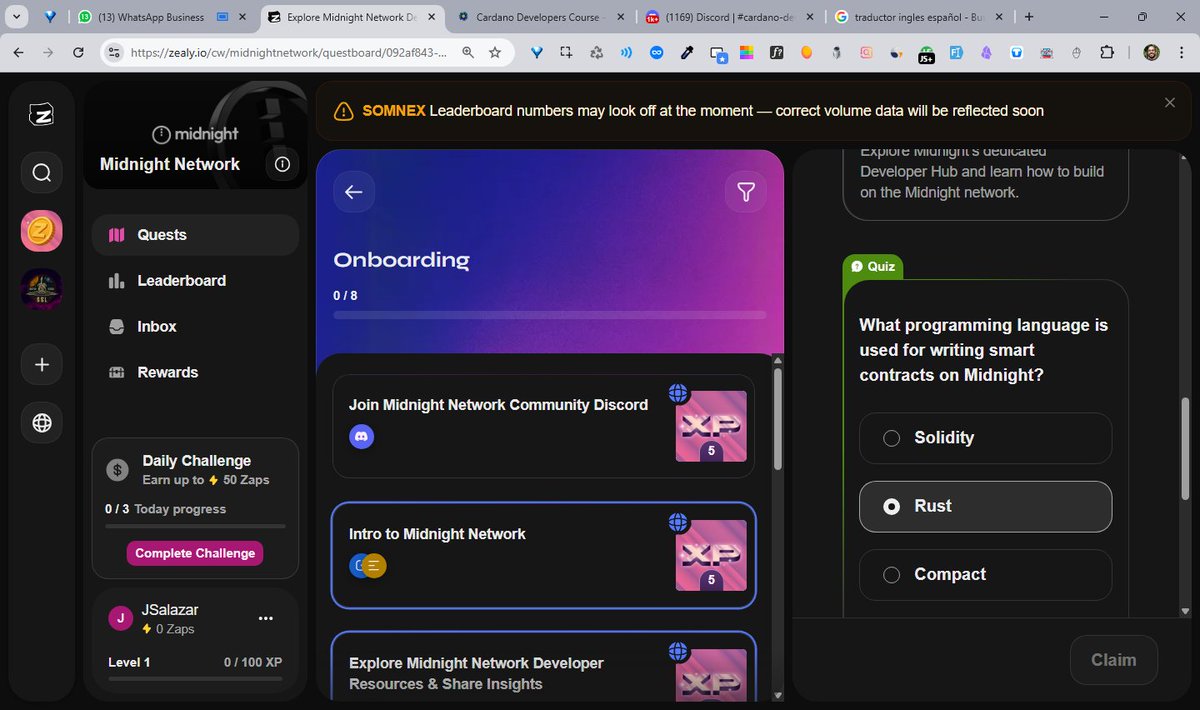Screen dimensions: 1200x710
Task: Open the globe explore icon in sidebar
Action: coord(41,423)
